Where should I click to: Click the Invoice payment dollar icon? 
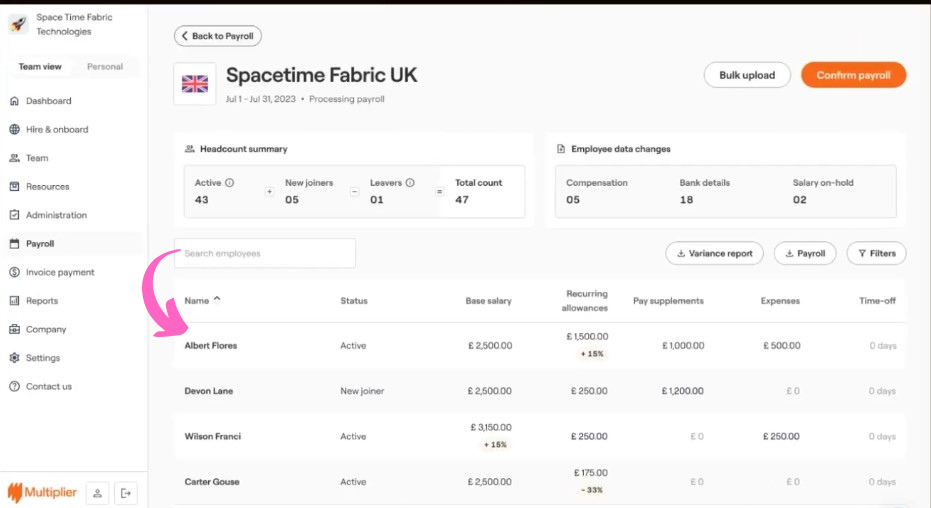click(14, 272)
